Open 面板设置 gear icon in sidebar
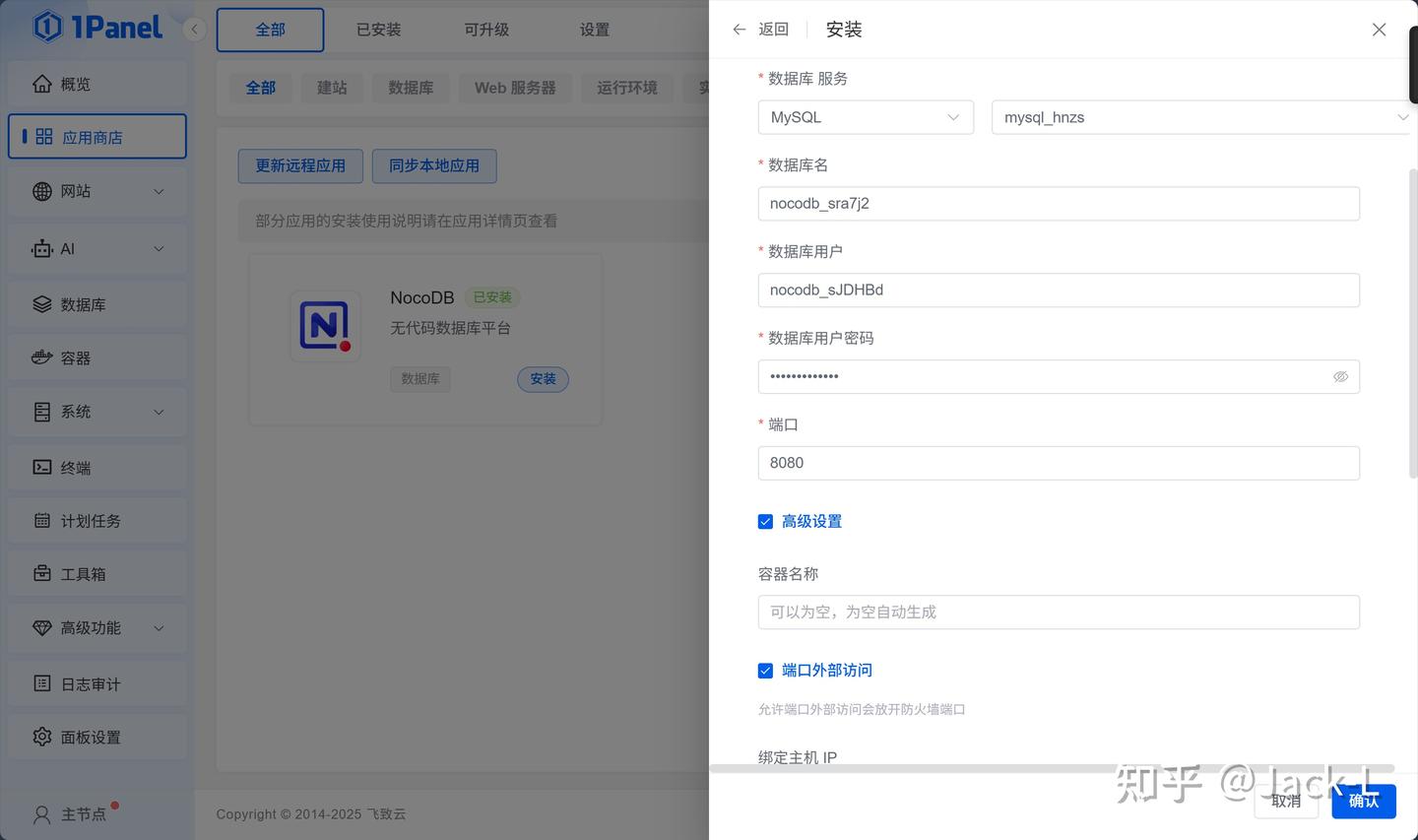Screen dimensions: 1418x840 [x=42, y=737]
